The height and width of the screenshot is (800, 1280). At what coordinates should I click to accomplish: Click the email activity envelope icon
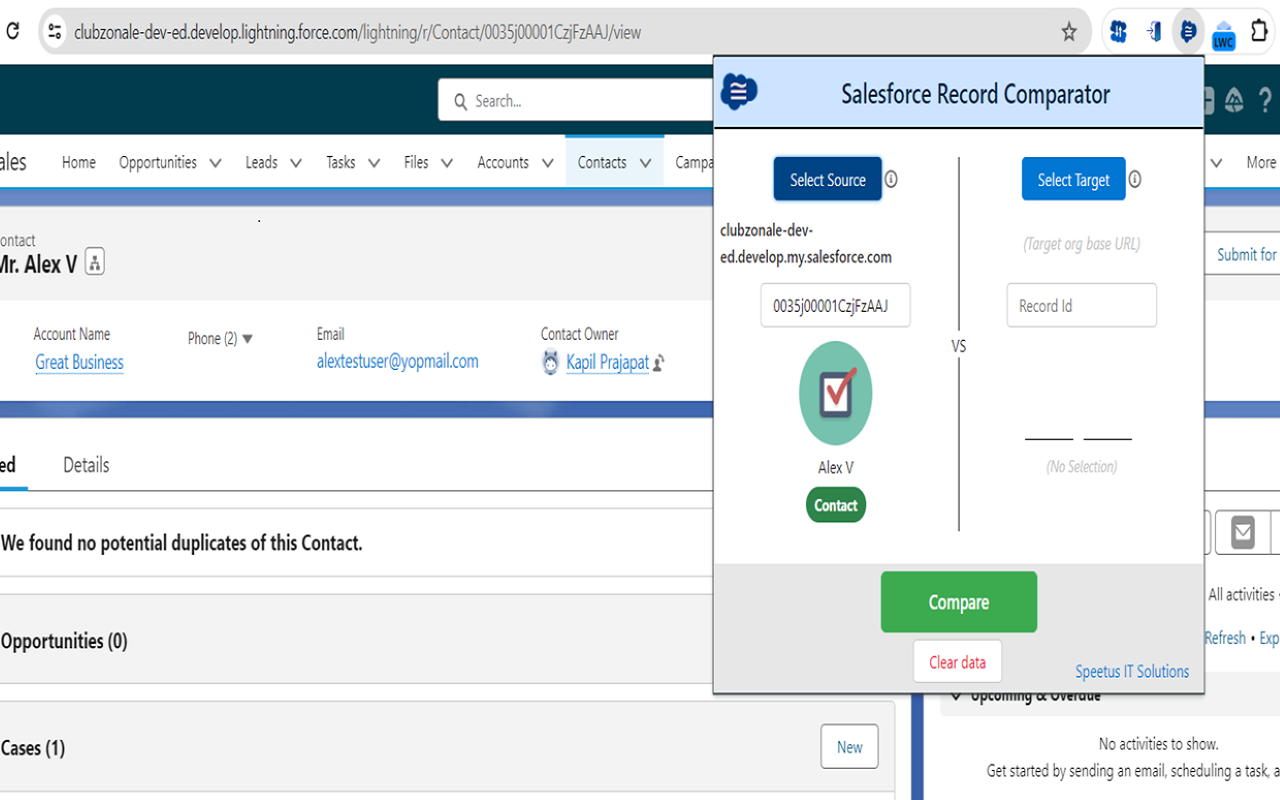coord(1243,532)
